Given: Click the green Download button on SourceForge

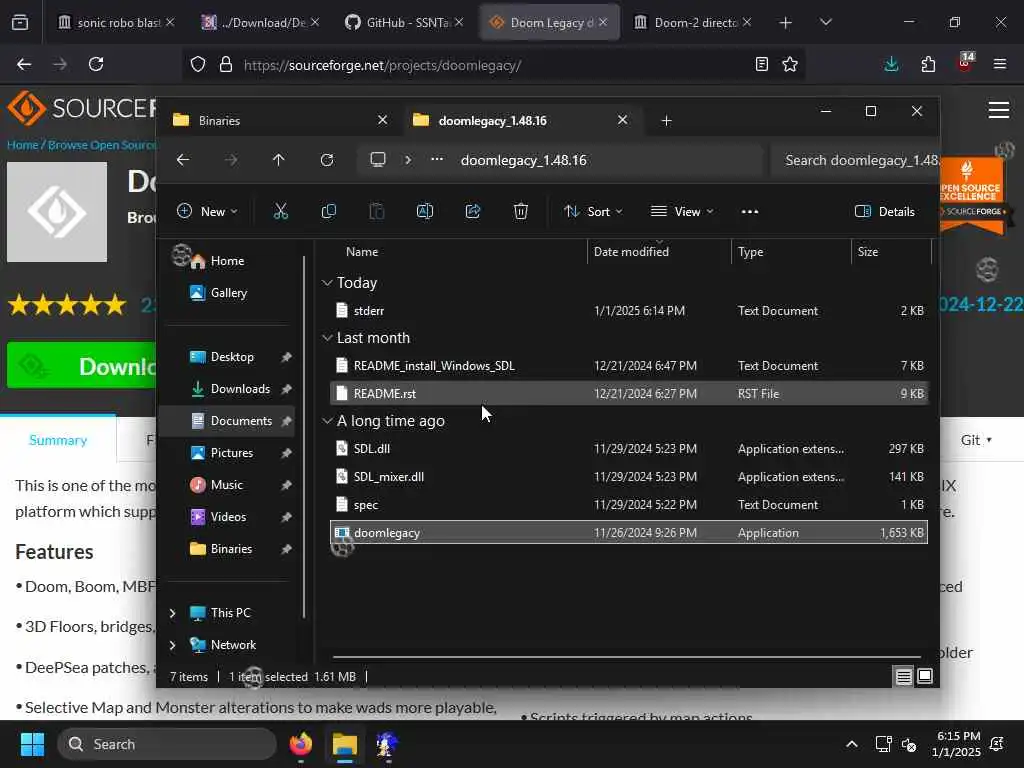Looking at the screenshot, I should [82, 366].
